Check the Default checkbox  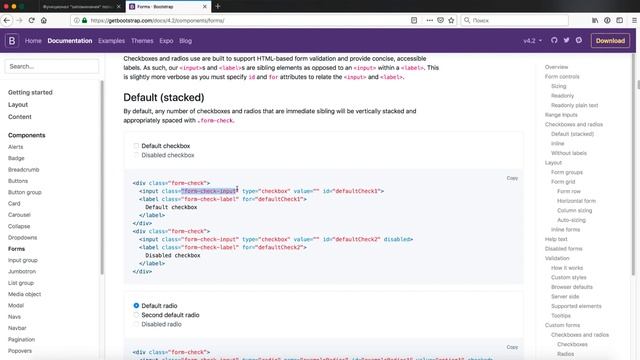pos(136,146)
